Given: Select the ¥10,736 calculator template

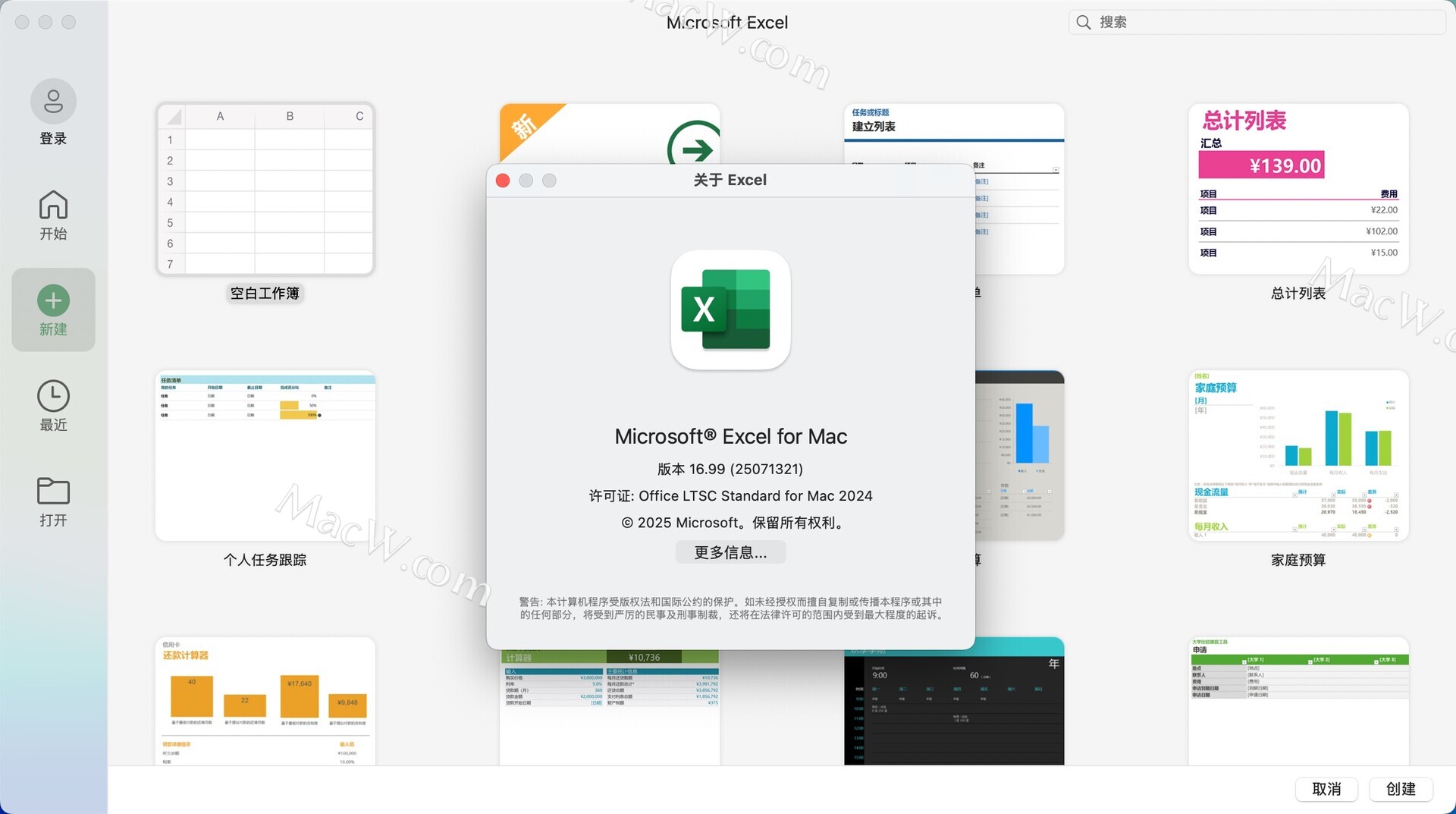Looking at the screenshot, I should pos(610,707).
